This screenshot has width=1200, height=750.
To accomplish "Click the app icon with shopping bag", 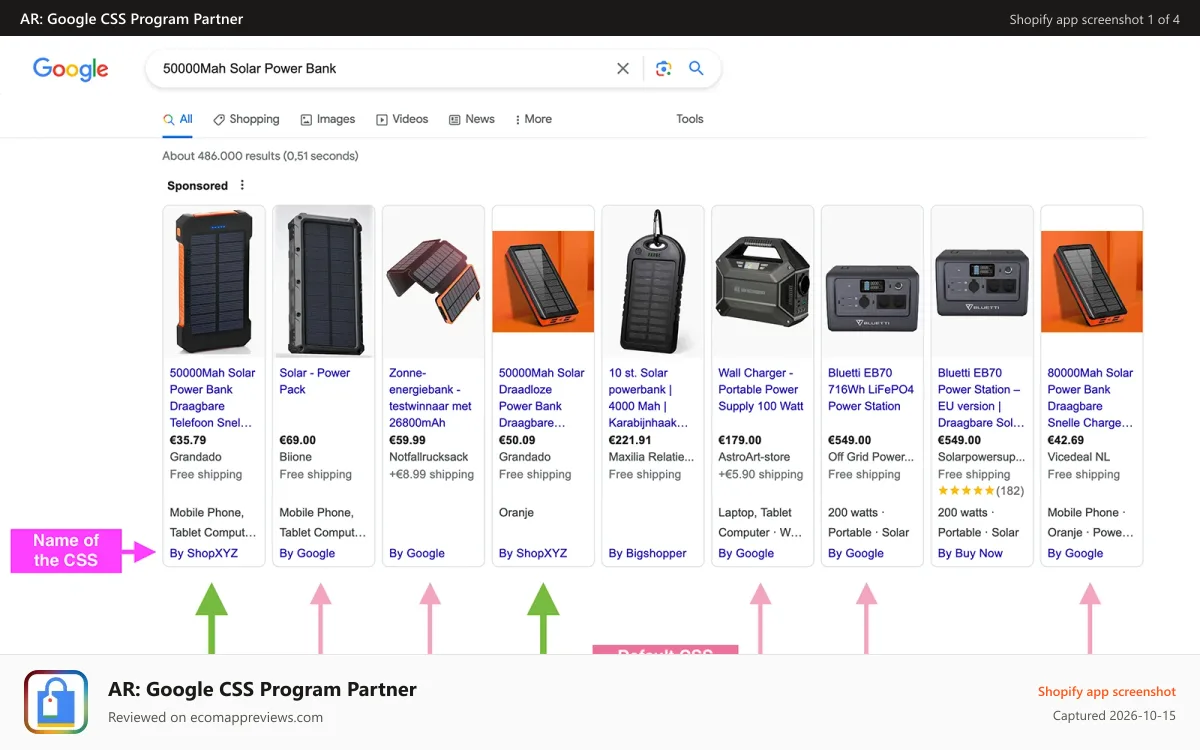I will [56, 702].
